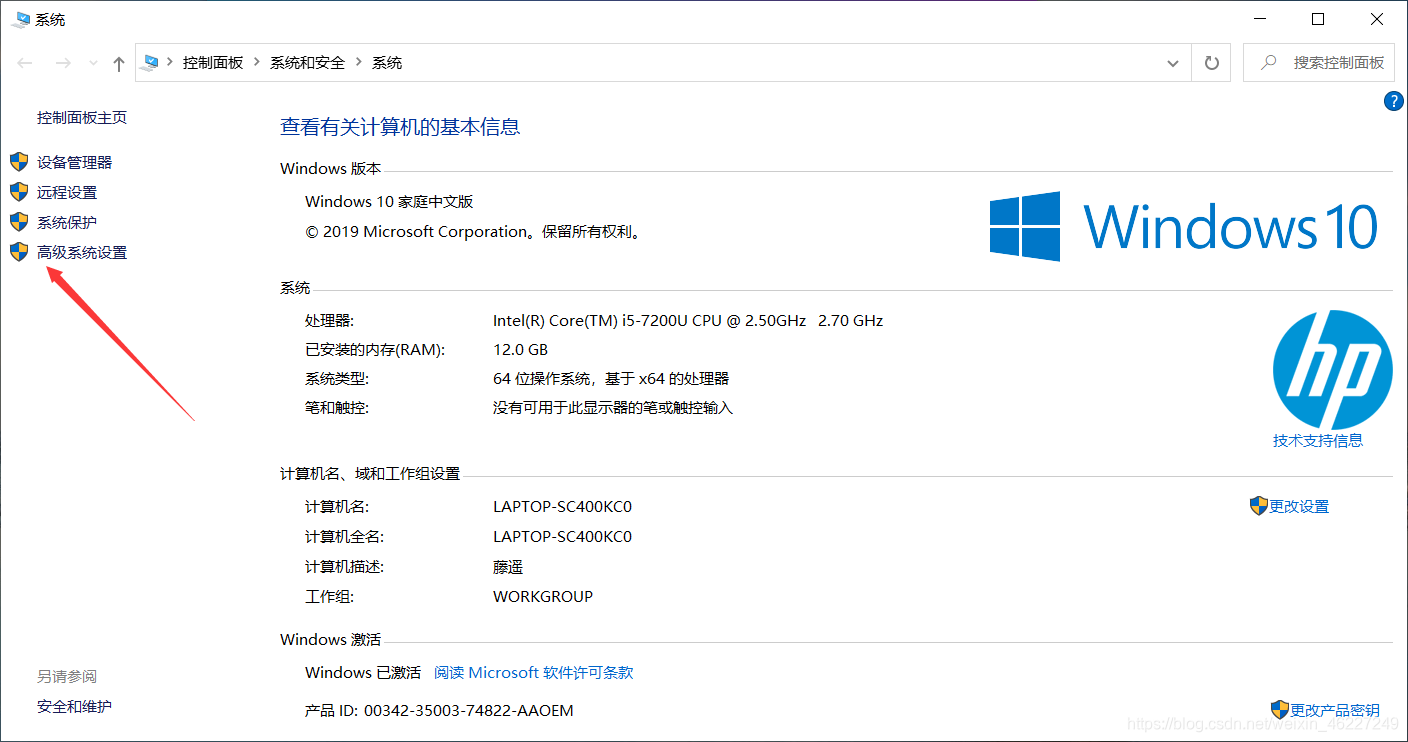Open recent locations dropdown arrow
This screenshot has width=1408, height=742.
pyautogui.click(x=94, y=63)
